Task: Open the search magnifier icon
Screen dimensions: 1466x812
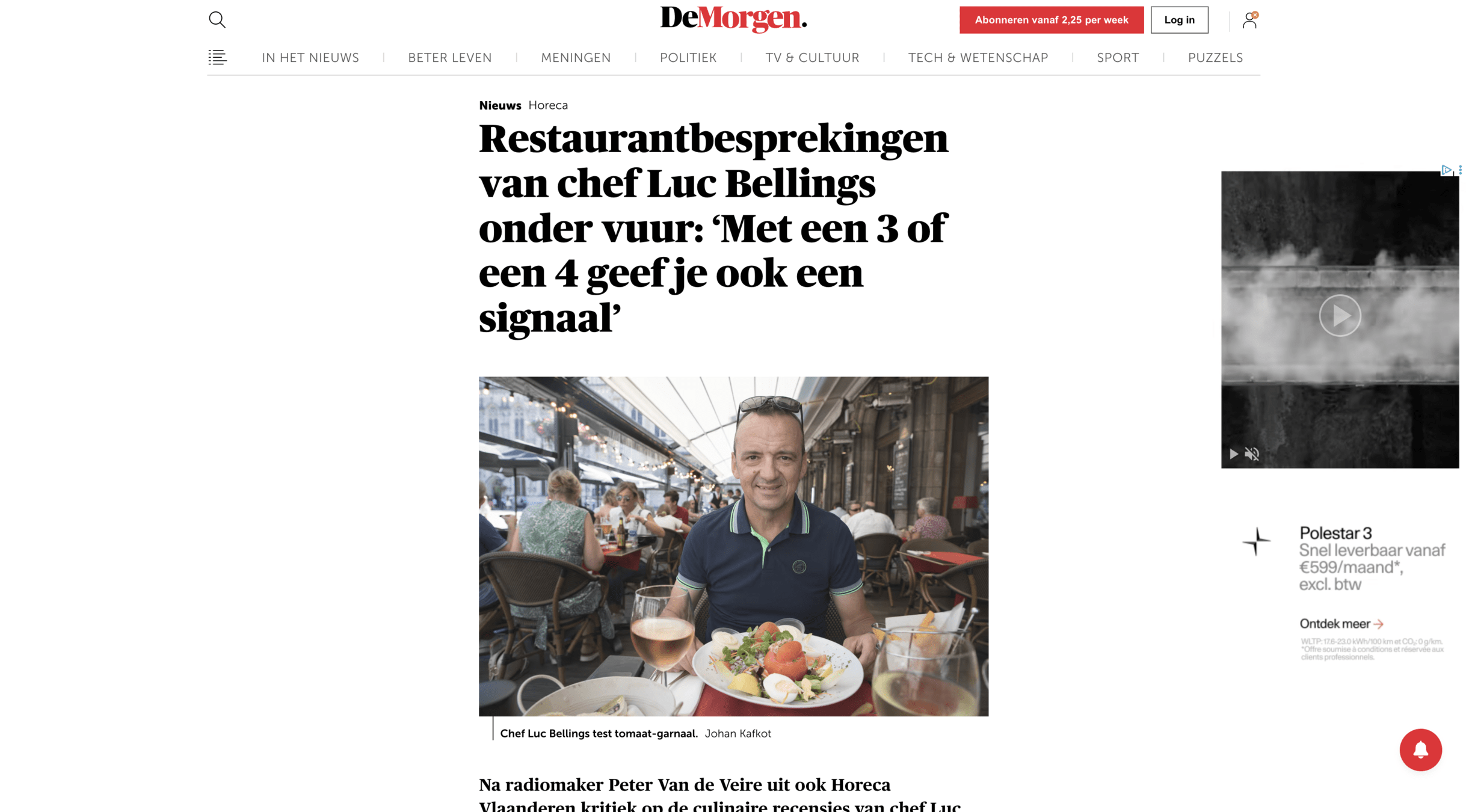Action: [217, 20]
